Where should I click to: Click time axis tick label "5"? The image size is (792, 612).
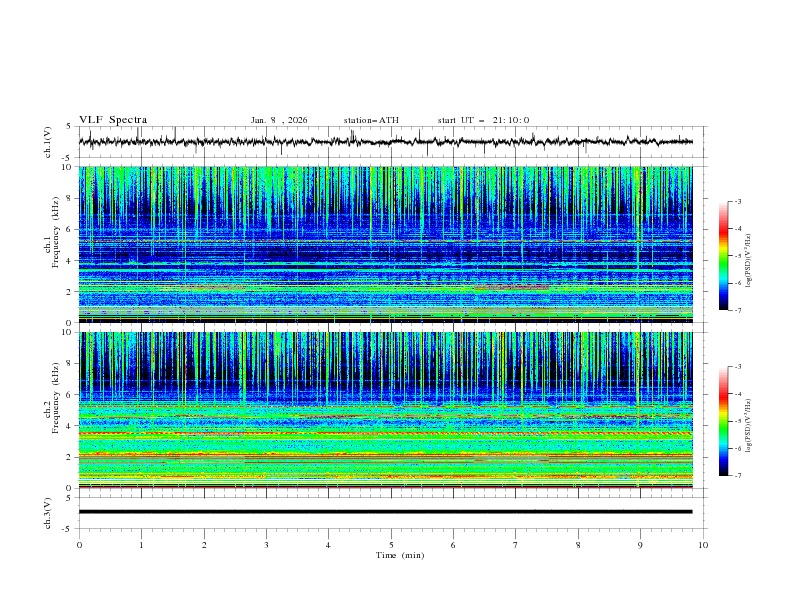[391, 545]
